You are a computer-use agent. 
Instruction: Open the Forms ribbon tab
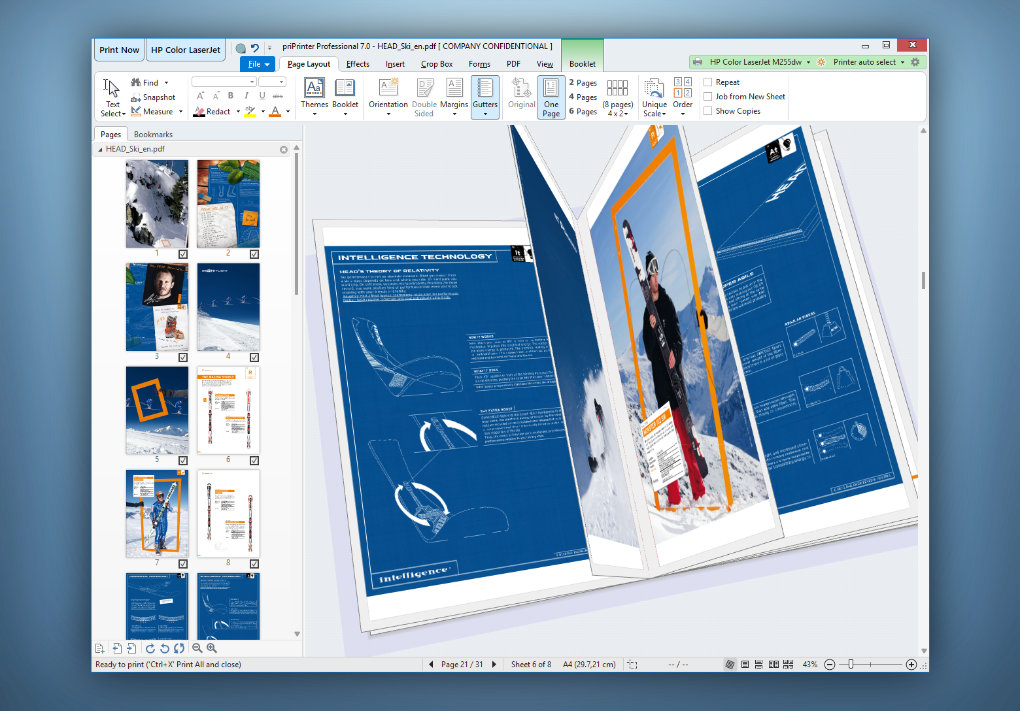coord(479,64)
